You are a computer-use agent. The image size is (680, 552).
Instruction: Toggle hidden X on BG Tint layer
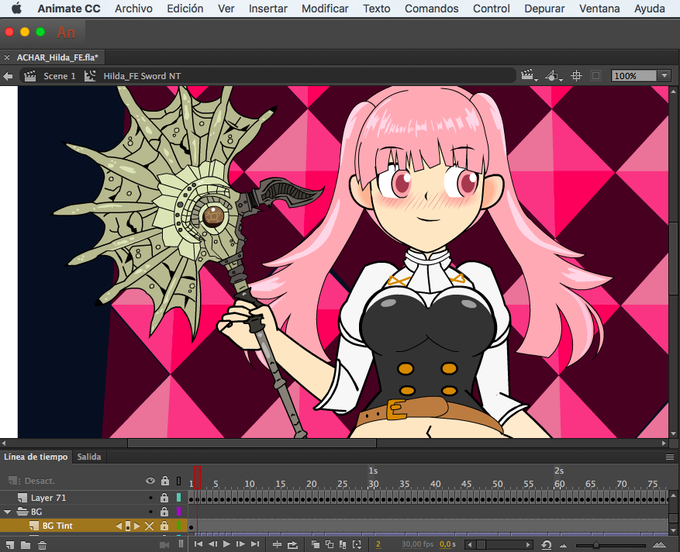149,526
